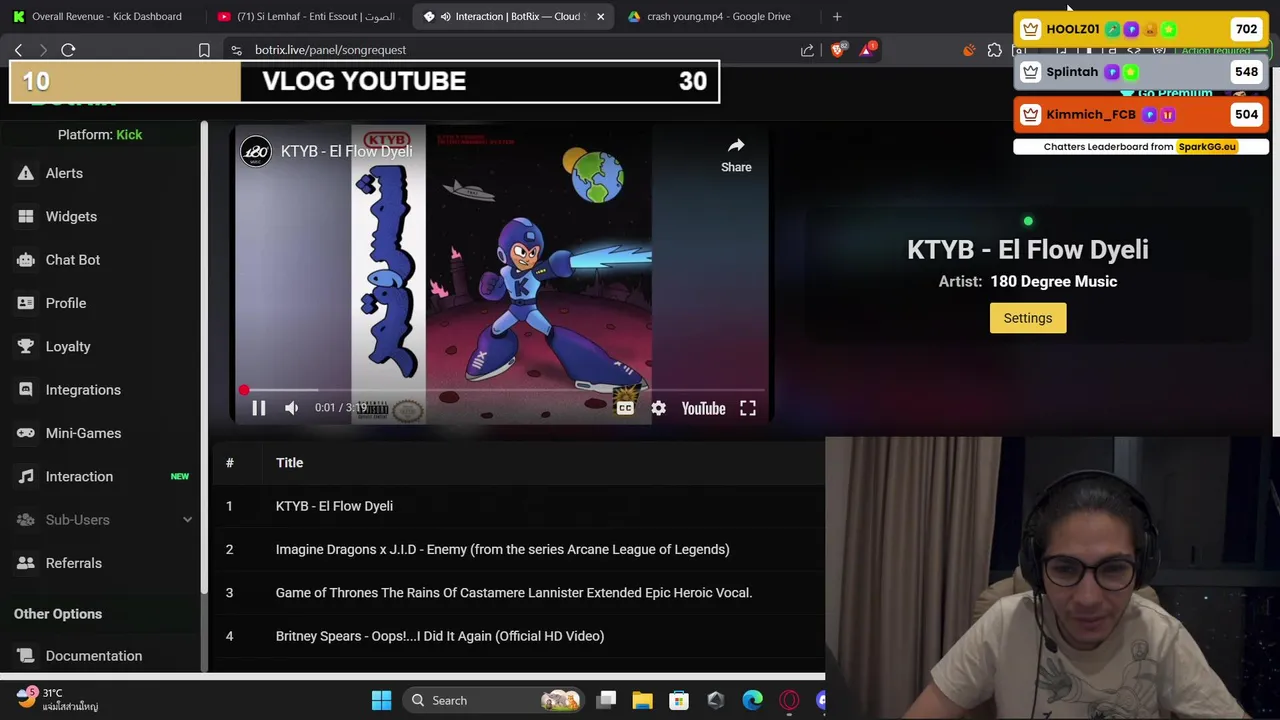
Task: Open Mini-Games in the sidebar
Action: (x=83, y=433)
